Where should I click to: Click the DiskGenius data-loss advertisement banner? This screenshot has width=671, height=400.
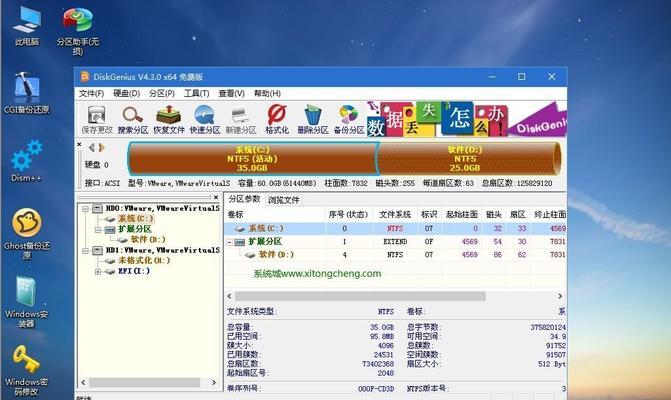466,119
